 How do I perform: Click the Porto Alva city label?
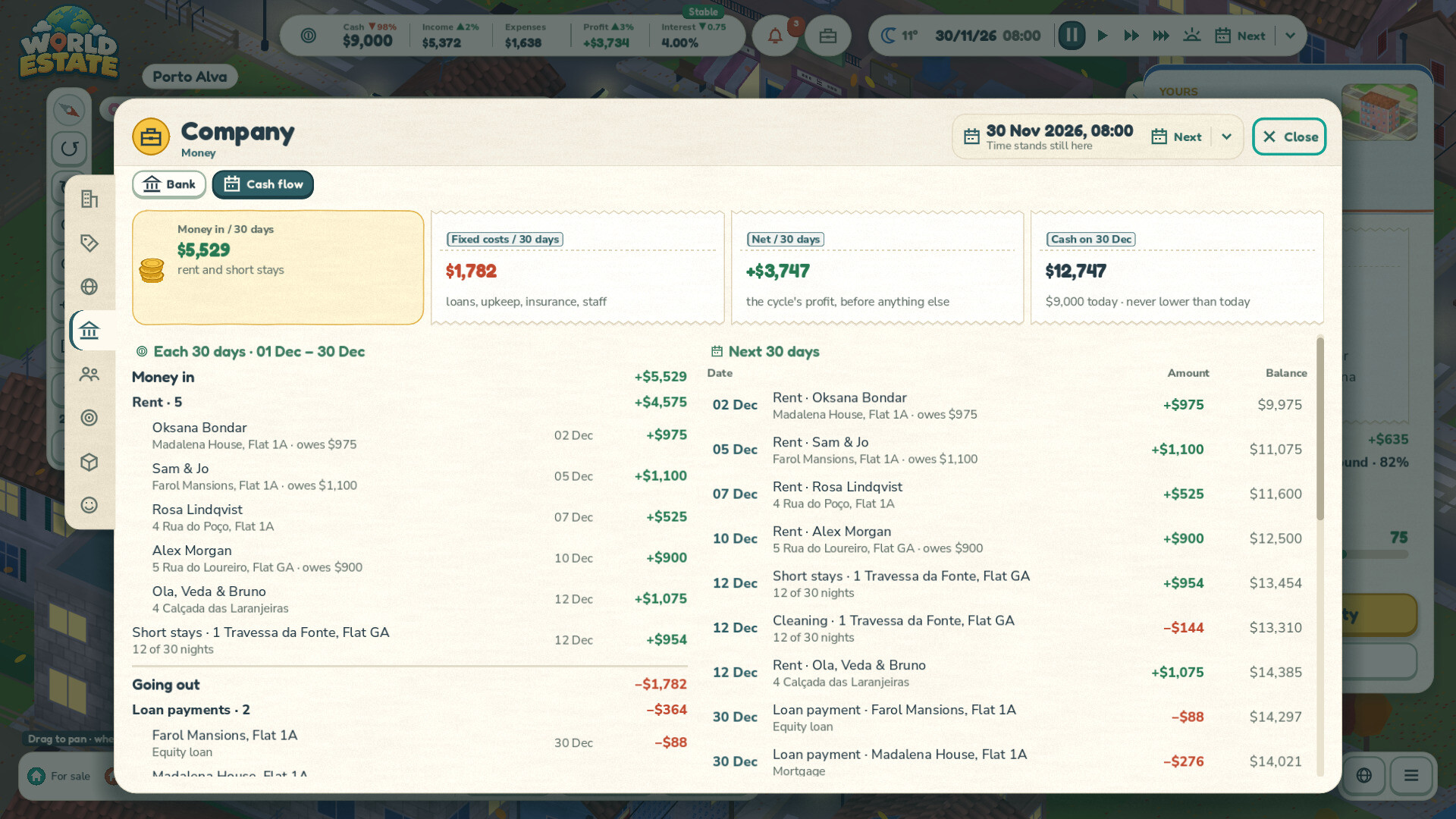[190, 77]
